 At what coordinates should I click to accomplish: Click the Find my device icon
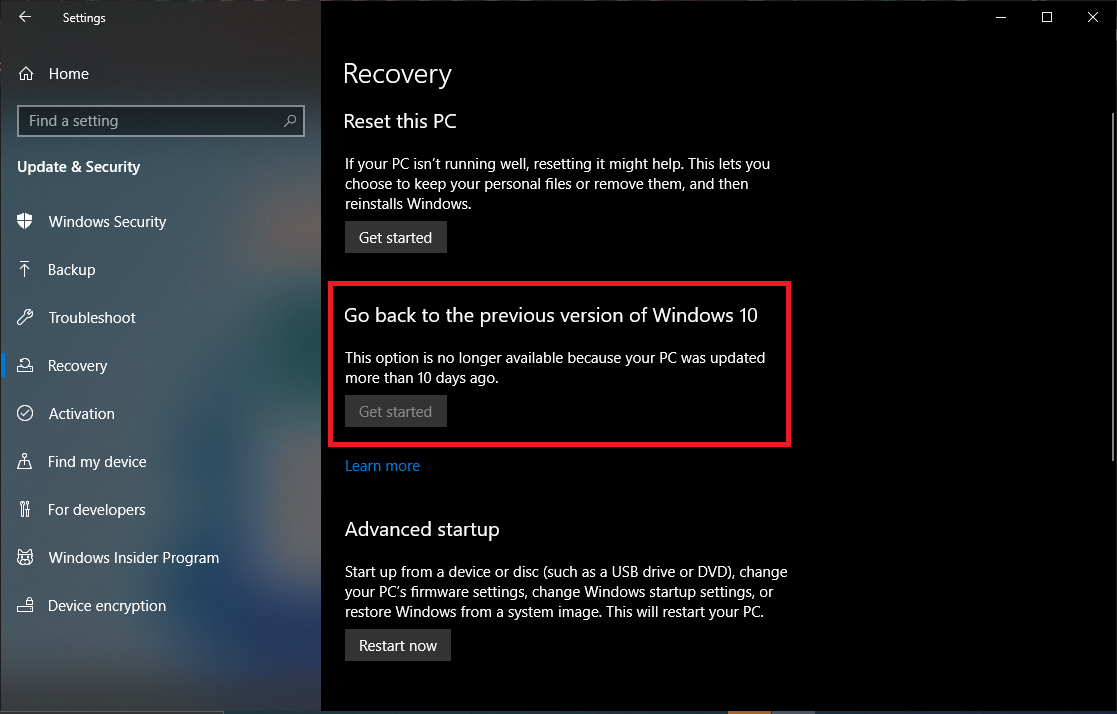tap(25, 461)
